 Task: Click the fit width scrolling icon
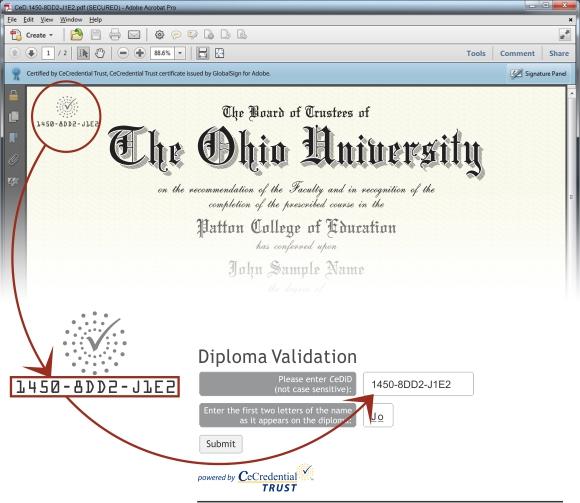(x=202, y=53)
